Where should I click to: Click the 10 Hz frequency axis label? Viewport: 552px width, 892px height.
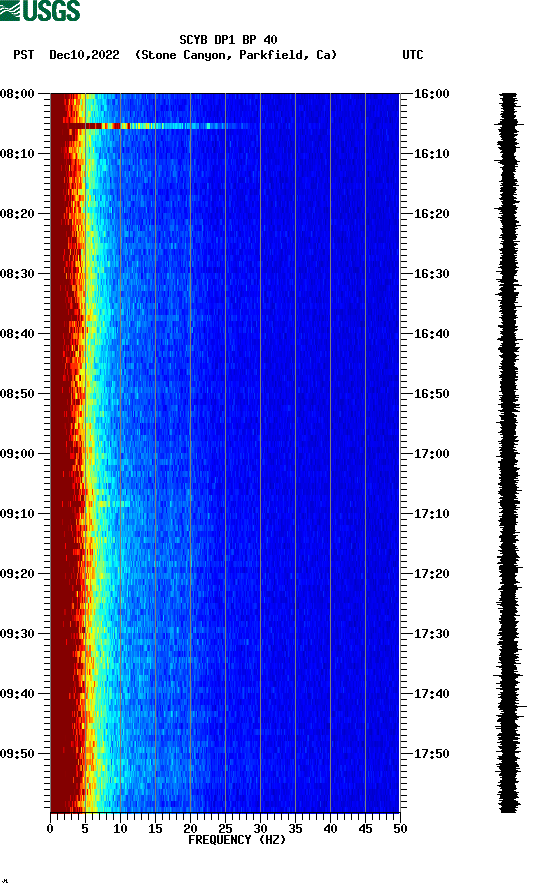[x=120, y=829]
